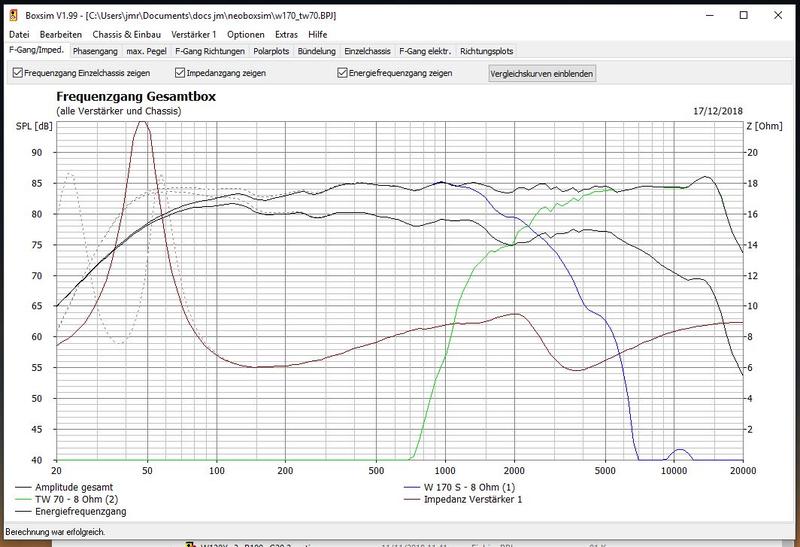Image resolution: width=800 pixels, height=547 pixels.
Task: Open the Polarplots tab
Action: pos(271,51)
